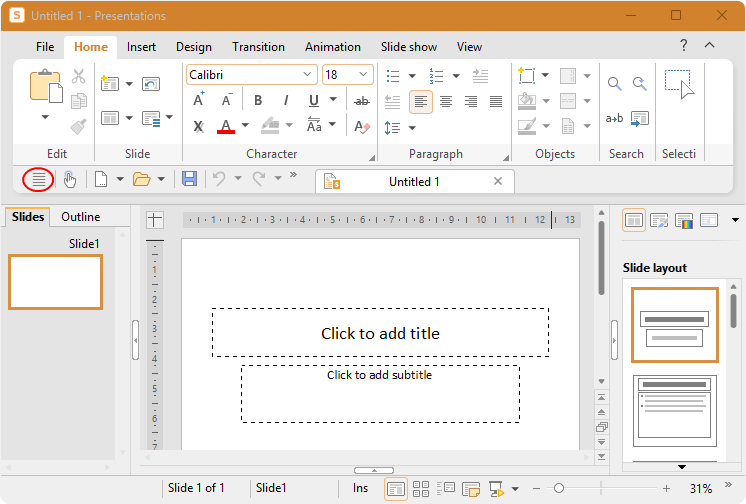Select the Title and content slide layout thumbnail

click(675, 411)
